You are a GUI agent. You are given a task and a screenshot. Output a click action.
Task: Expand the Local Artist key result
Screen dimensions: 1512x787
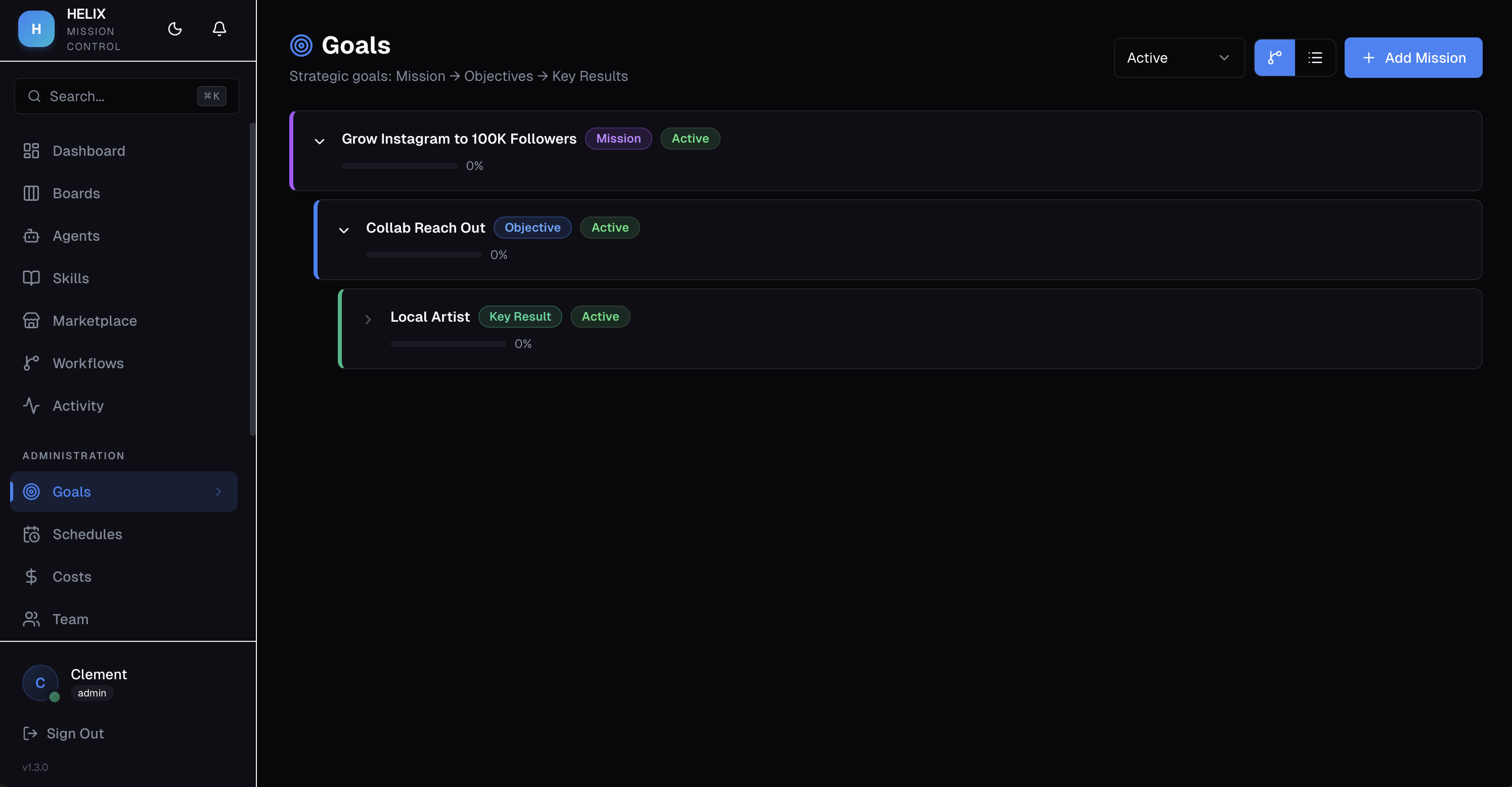368,319
